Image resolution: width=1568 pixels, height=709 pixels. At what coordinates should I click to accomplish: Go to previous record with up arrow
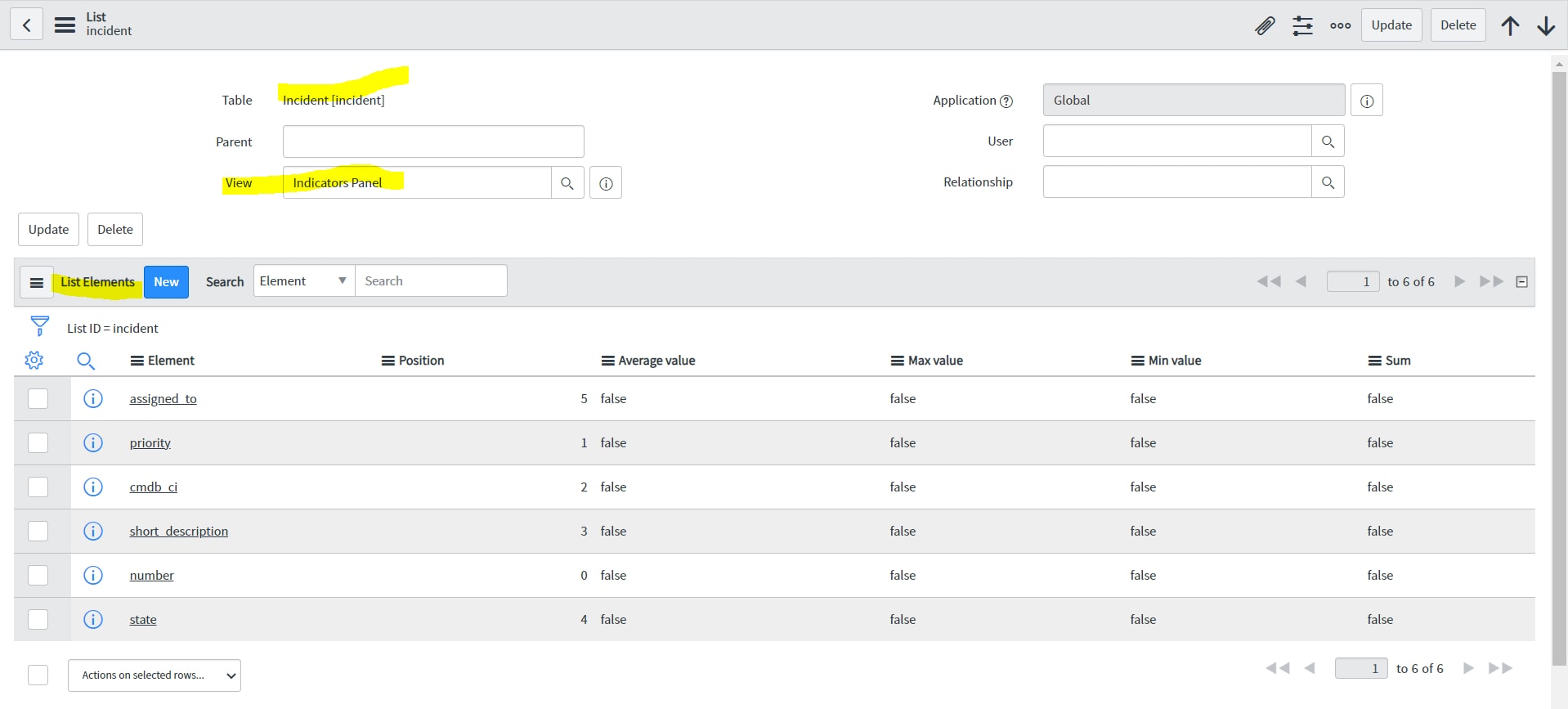point(1510,25)
